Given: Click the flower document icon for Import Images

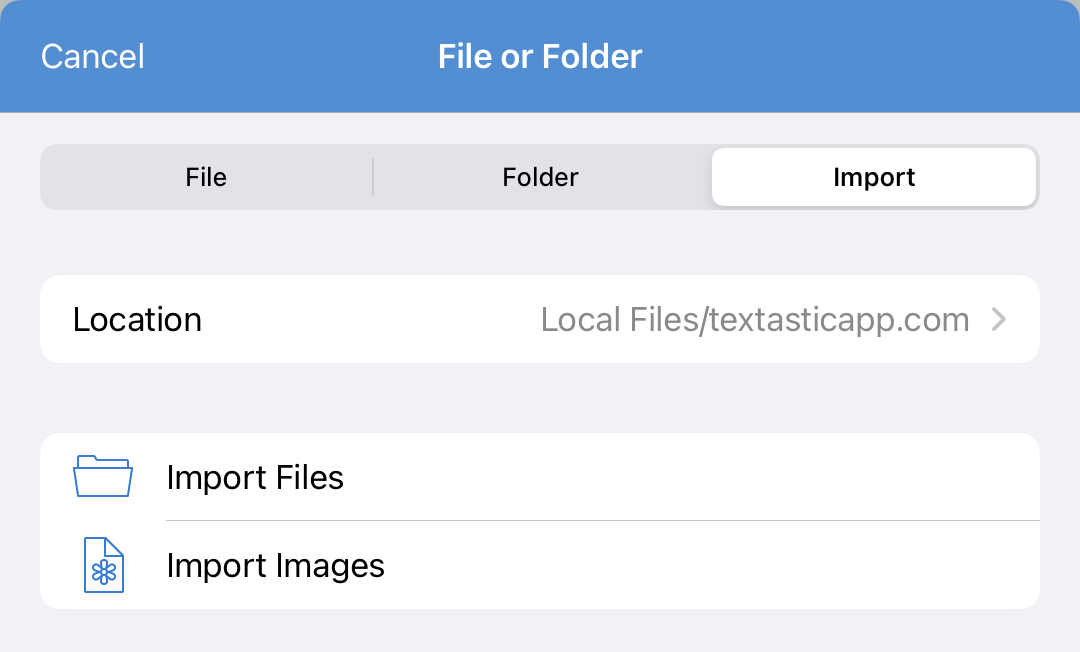Looking at the screenshot, I should (x=104, y=565).
